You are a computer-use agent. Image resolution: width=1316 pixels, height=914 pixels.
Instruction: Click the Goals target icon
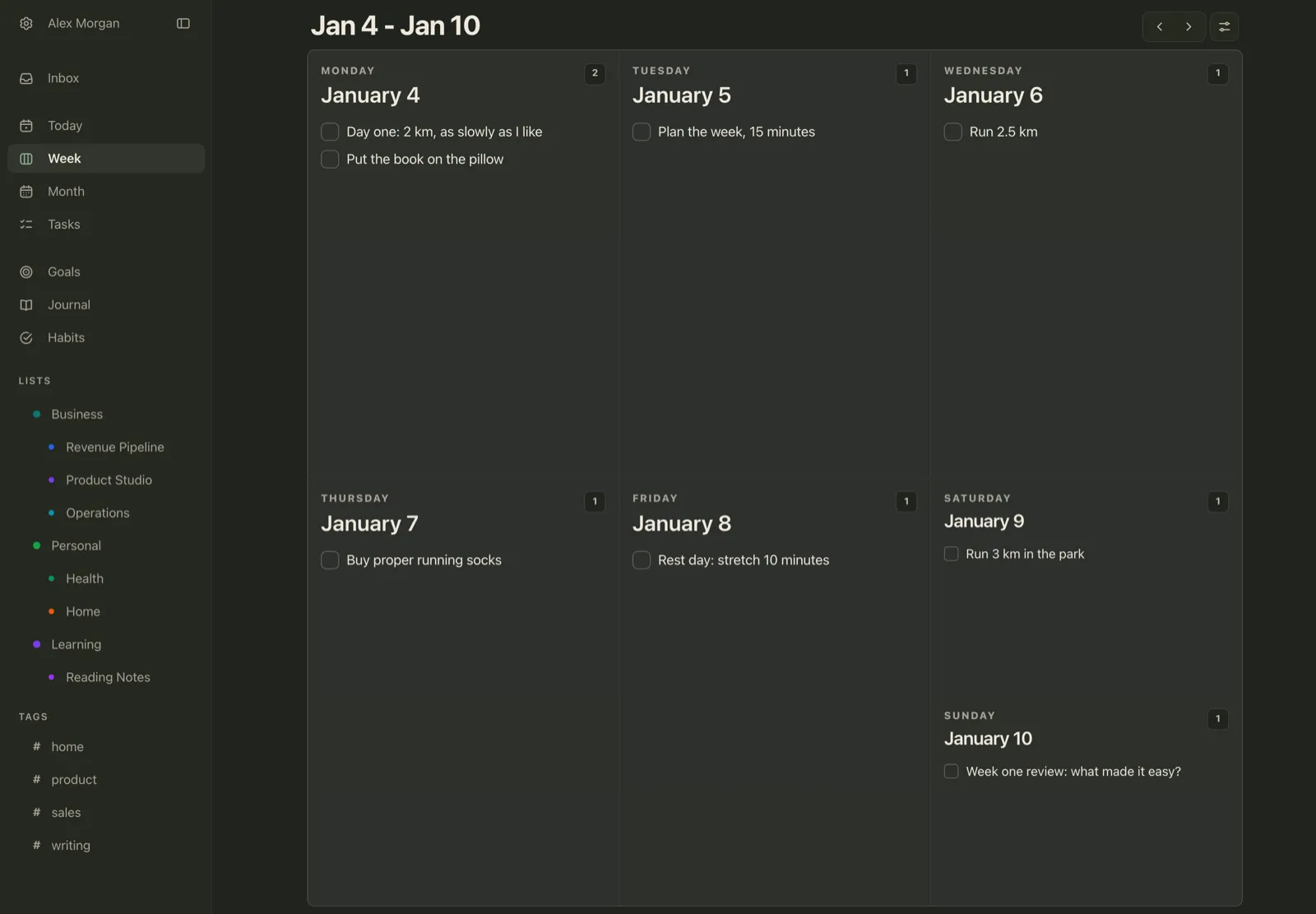click(26, 272)
